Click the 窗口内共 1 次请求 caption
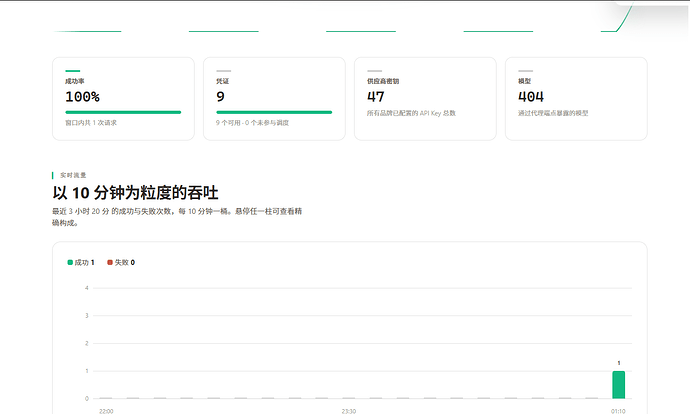Image resolution: width=690 pixels, height=414 pixels. click(x=91, y=123)
